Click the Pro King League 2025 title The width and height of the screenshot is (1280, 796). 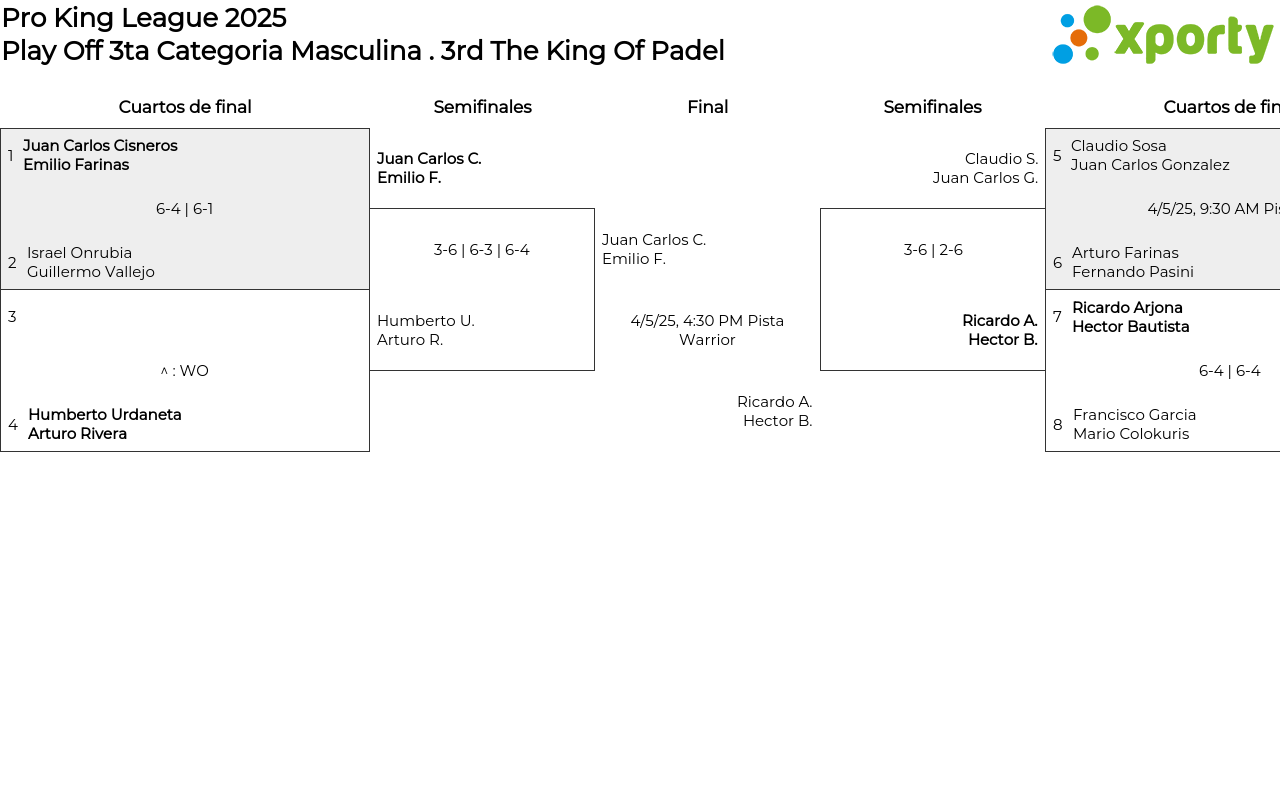[144, 18]
